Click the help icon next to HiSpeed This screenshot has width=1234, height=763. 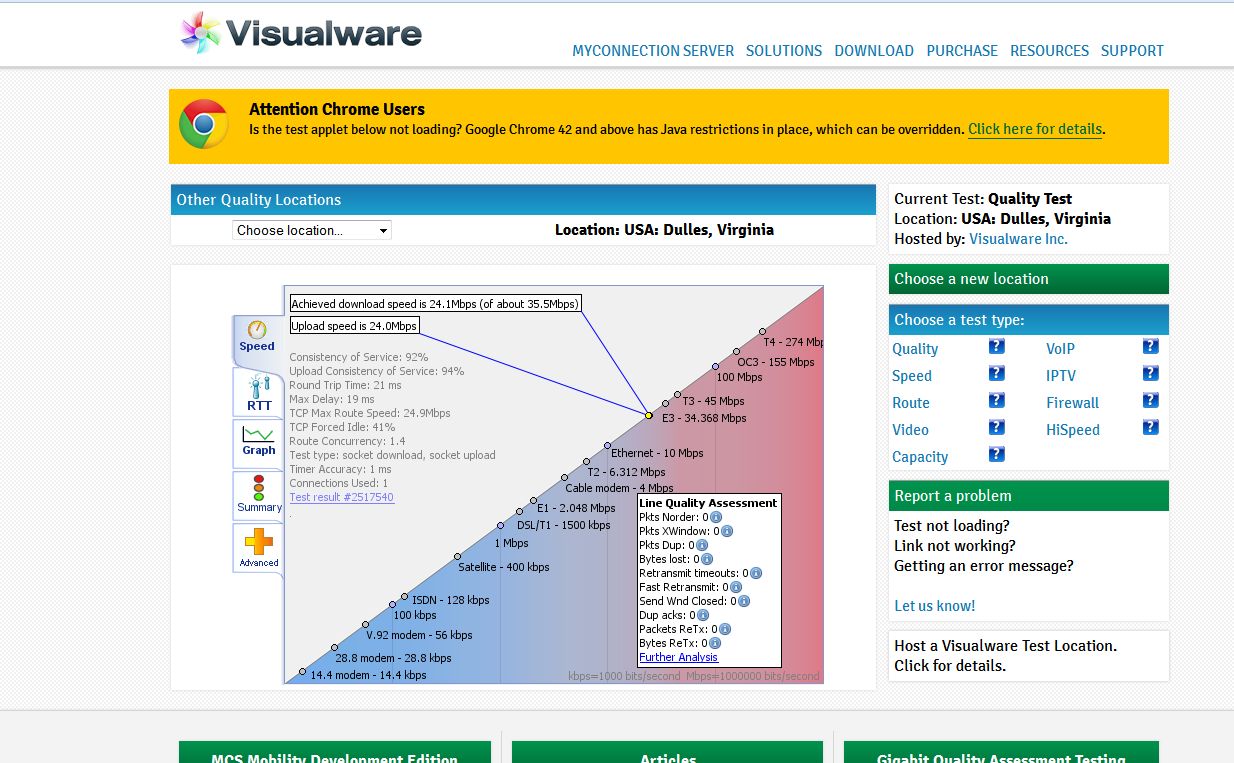(1151, 428)
